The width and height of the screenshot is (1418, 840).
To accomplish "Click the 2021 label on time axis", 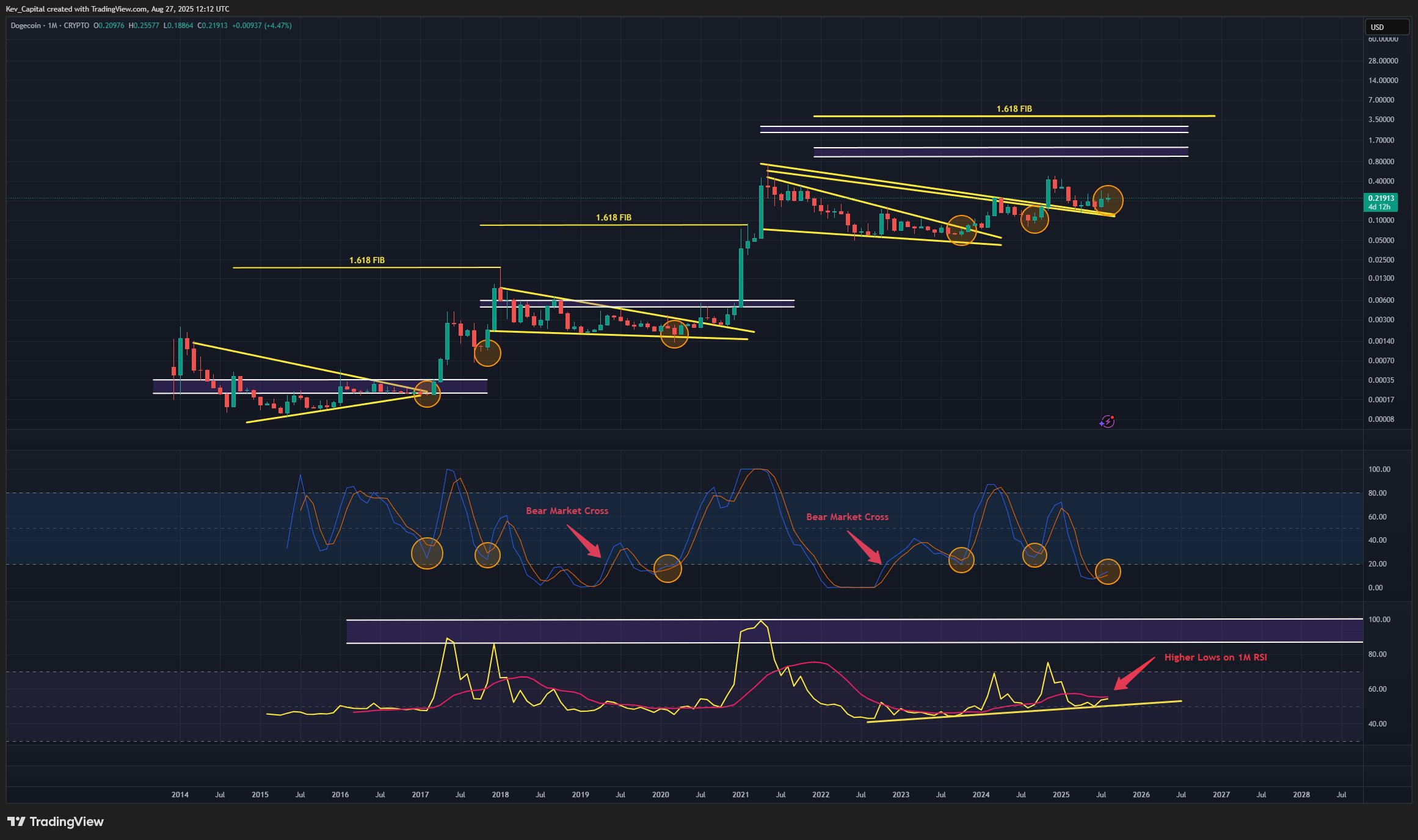I will 740,794.
